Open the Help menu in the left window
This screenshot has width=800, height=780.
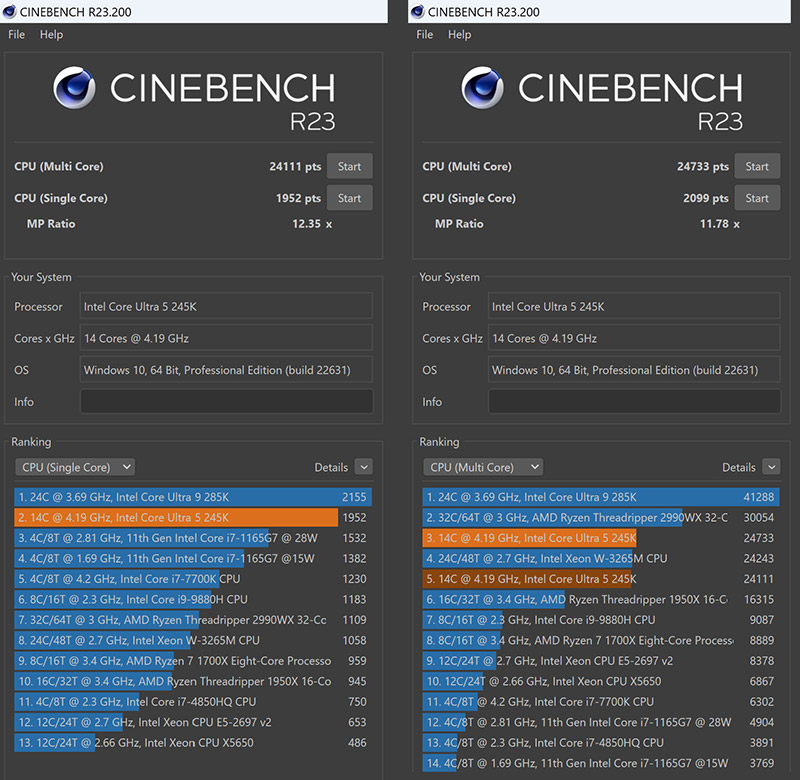point(51,34)
